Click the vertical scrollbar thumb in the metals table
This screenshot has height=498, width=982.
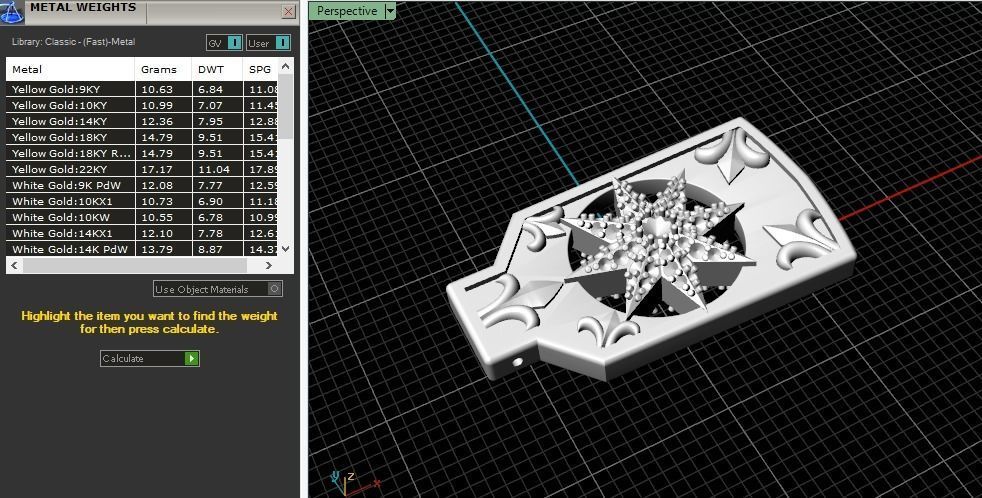[286, 106]
